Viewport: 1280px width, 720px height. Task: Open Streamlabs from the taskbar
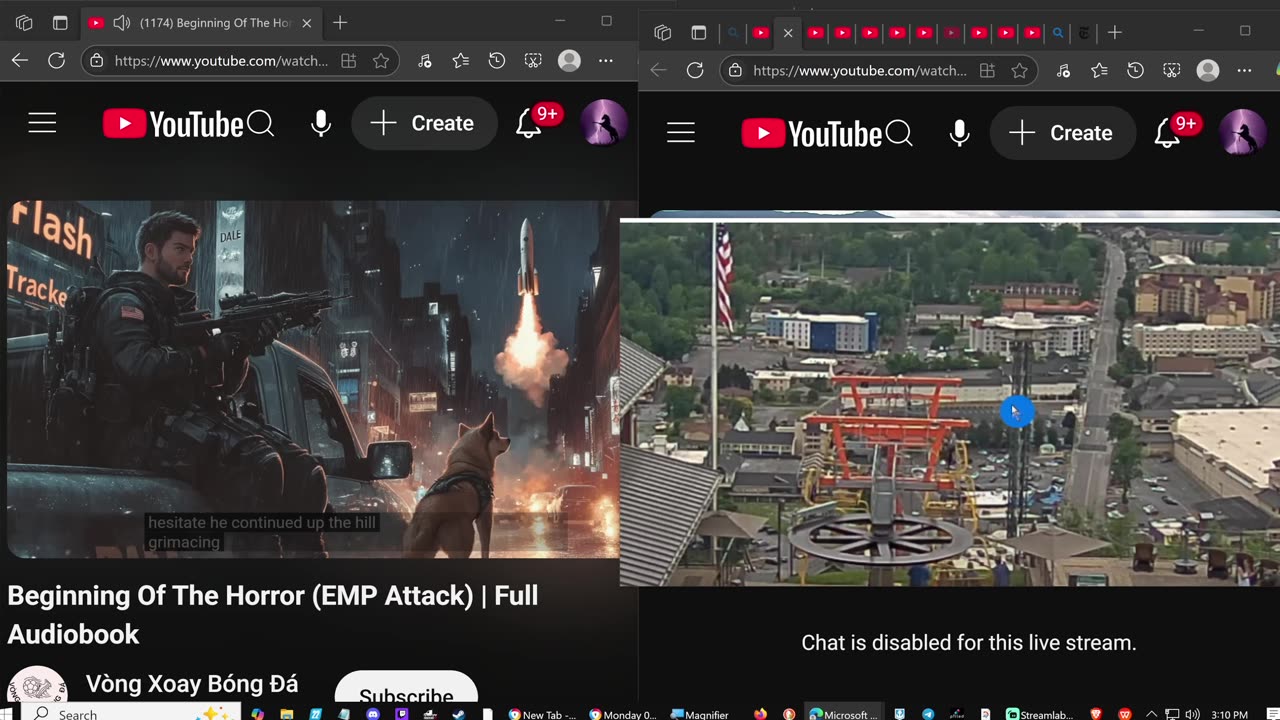(1039, 714)
